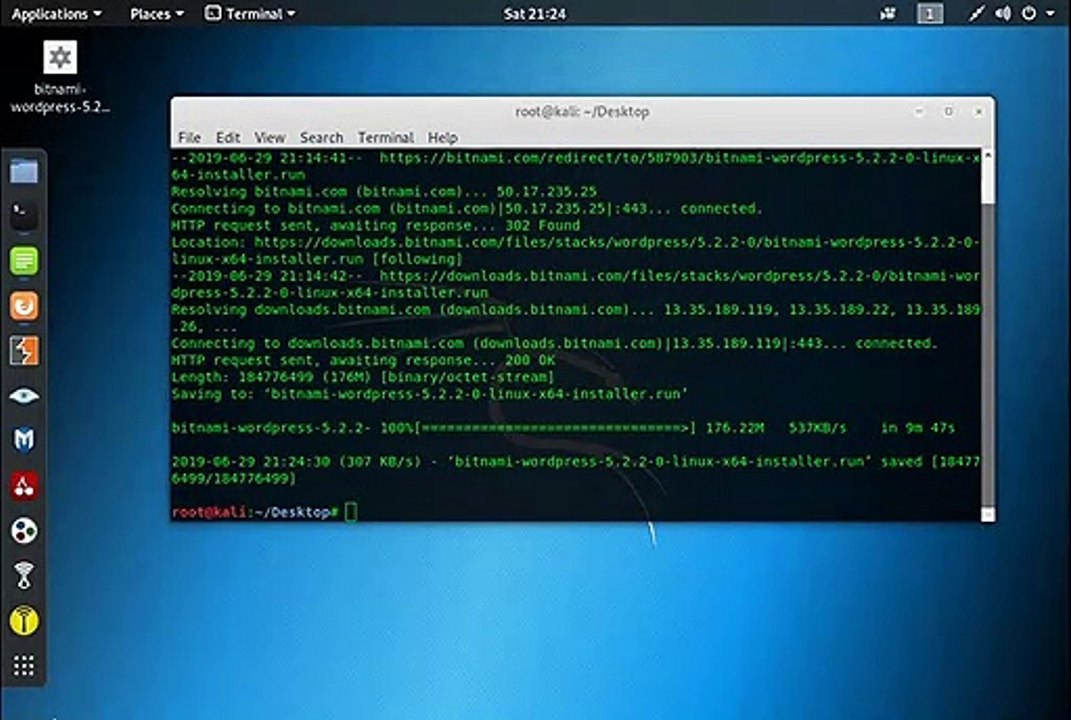
Task: Click the workspace indicator 1
Action: pos(930,14)
